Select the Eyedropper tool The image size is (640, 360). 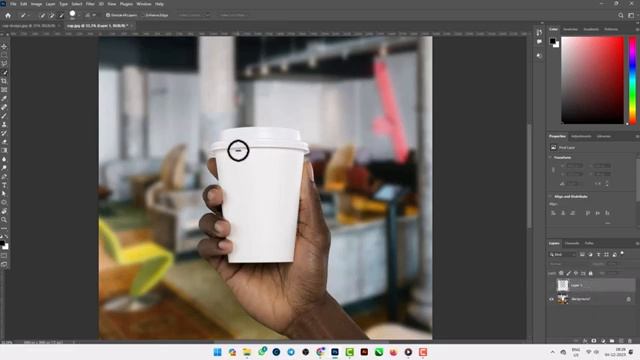(x=4, y=98)
